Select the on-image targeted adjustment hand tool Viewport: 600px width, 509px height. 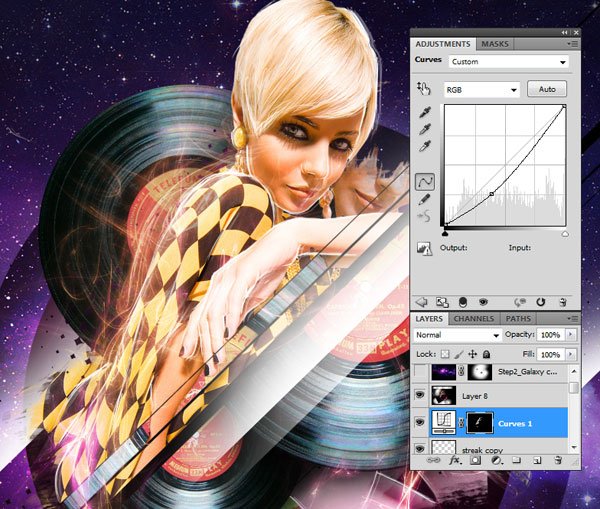(424, 89)
